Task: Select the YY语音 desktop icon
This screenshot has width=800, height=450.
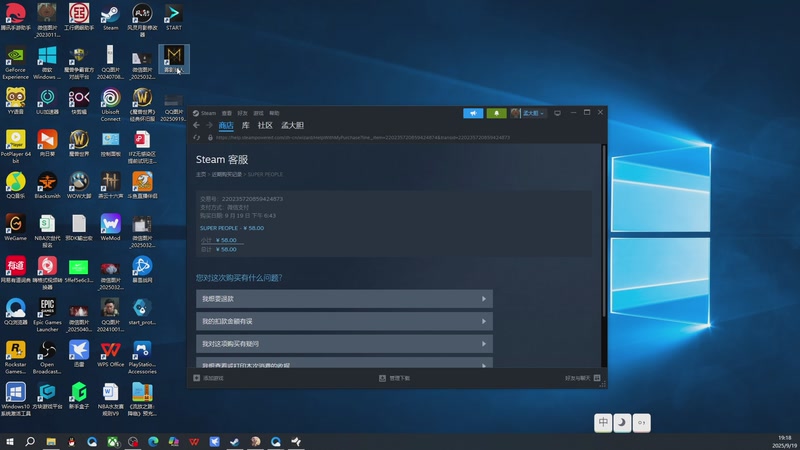Action: (15, 102)
